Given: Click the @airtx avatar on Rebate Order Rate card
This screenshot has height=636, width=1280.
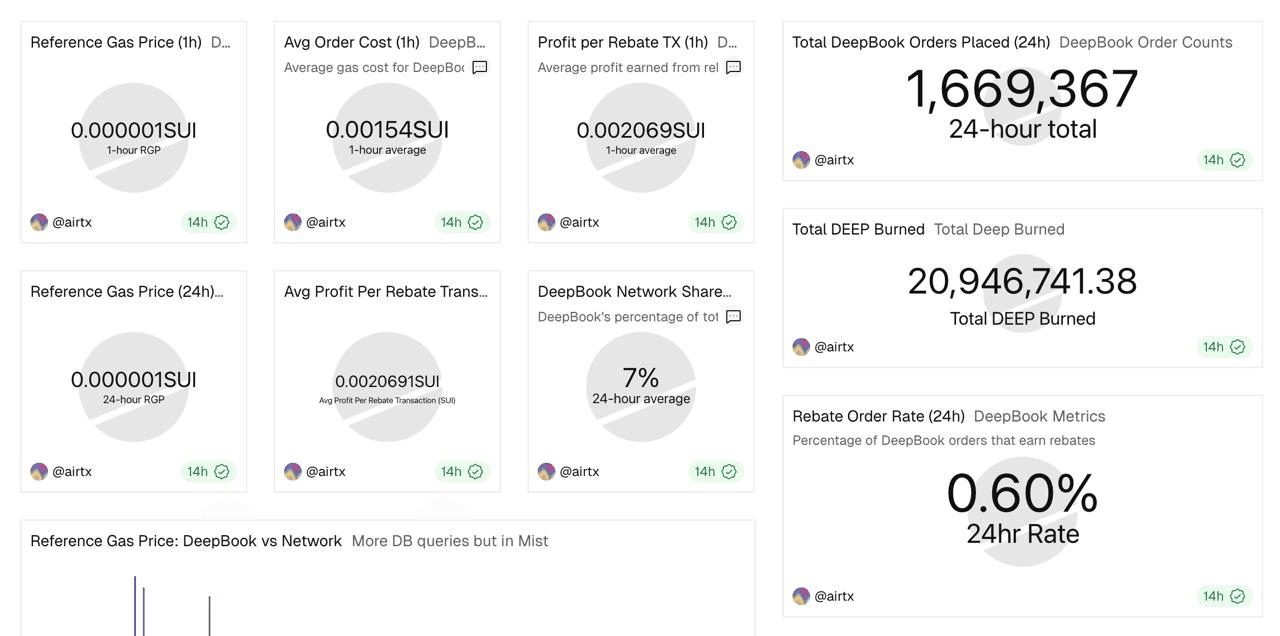Looking at the screenshot, I should (x=801, y=595).
